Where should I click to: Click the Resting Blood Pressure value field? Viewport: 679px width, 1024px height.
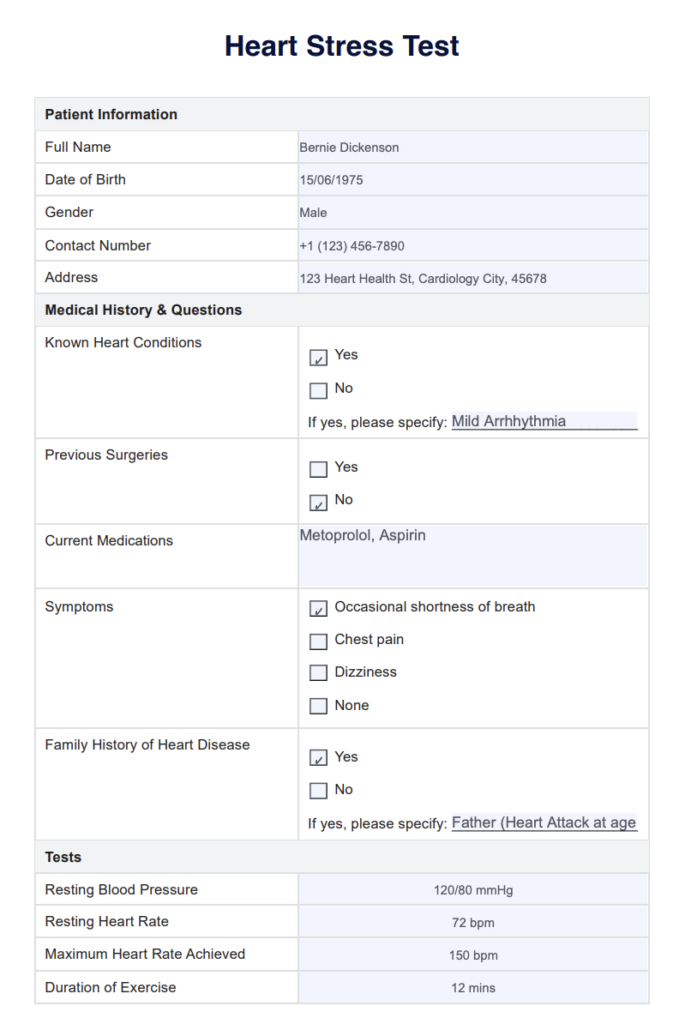473,890
